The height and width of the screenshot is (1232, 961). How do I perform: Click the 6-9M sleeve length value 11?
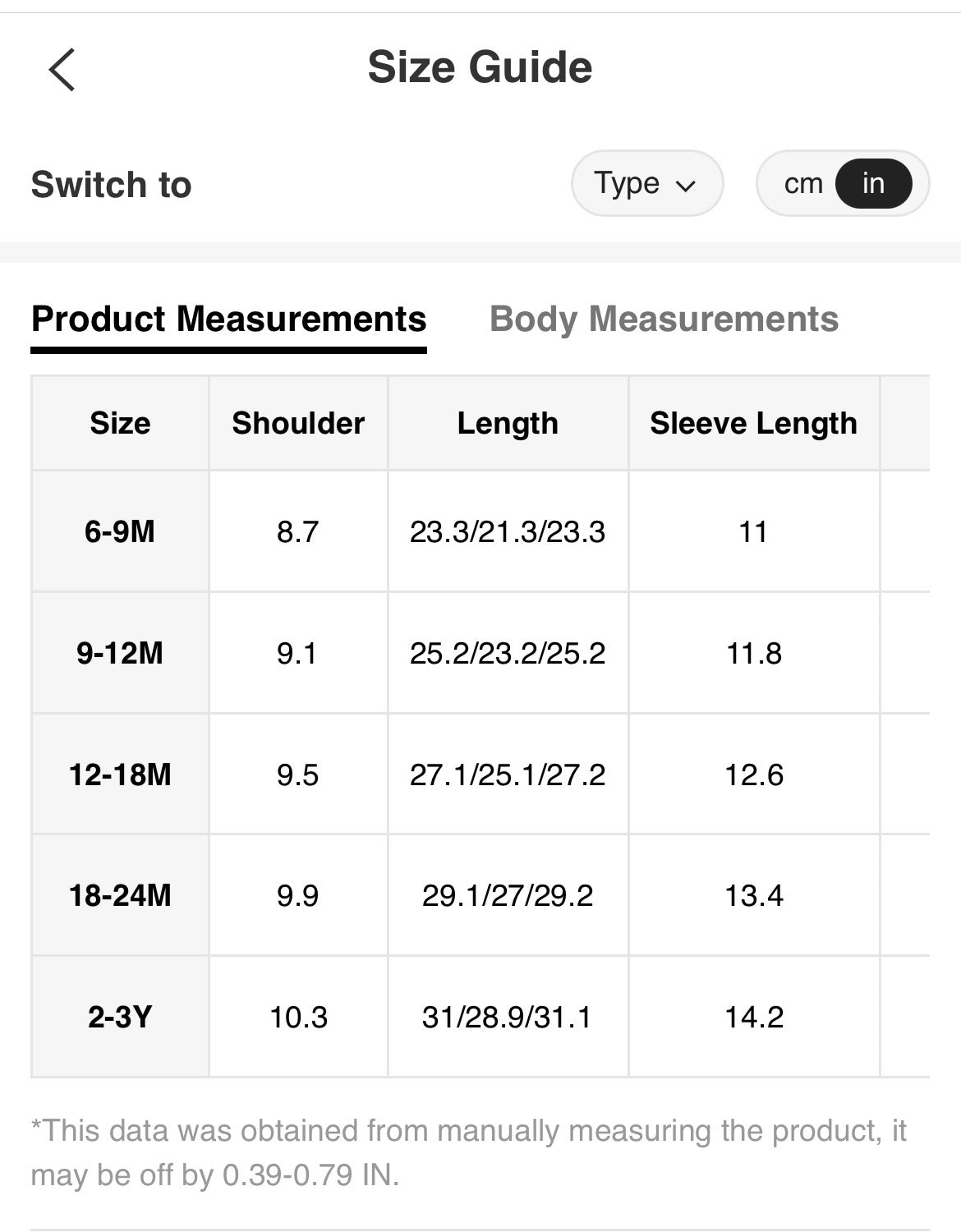(x=753, y=531)
